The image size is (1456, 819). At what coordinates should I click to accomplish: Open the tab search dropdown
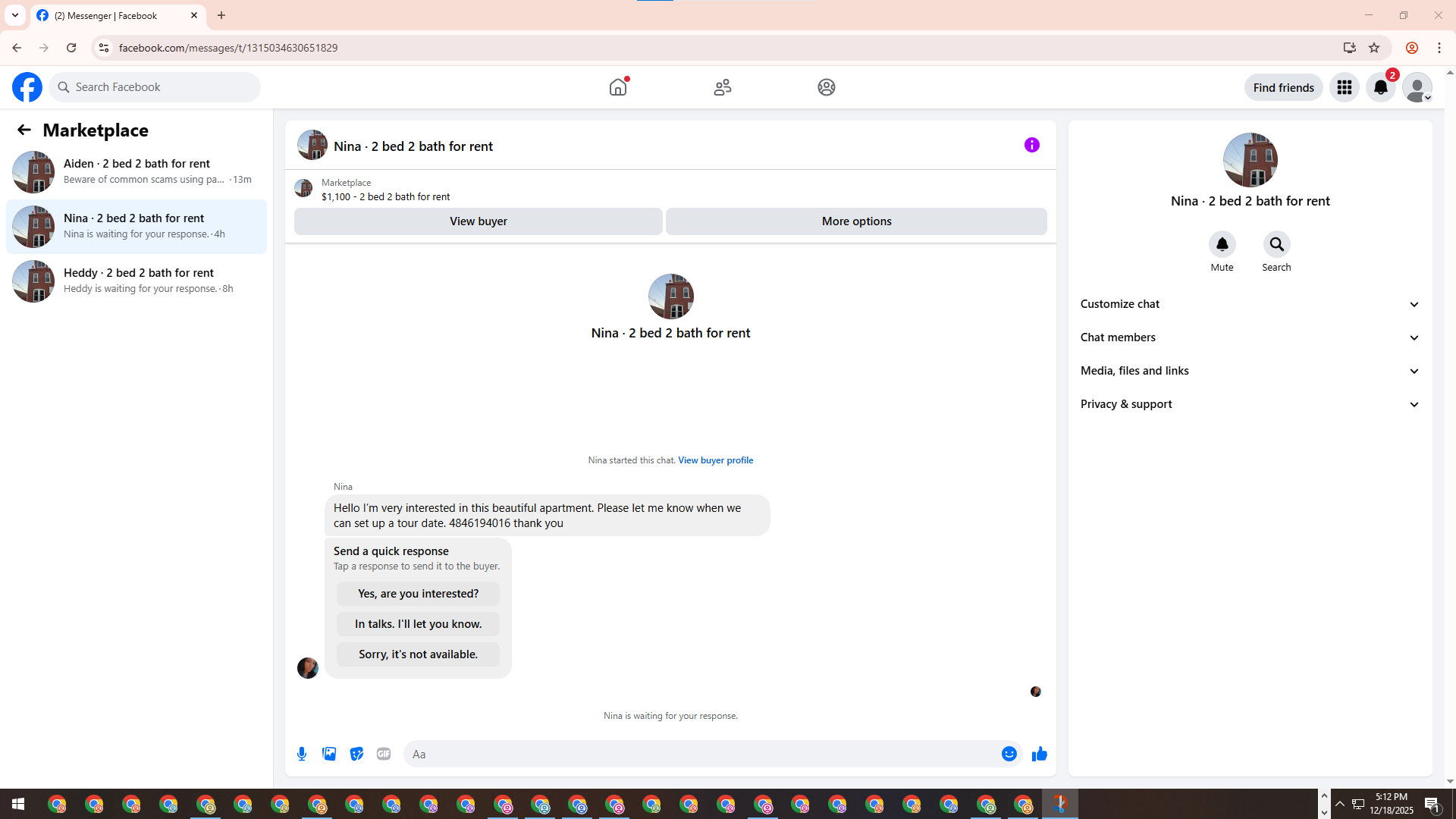click(x=15, y=15)
